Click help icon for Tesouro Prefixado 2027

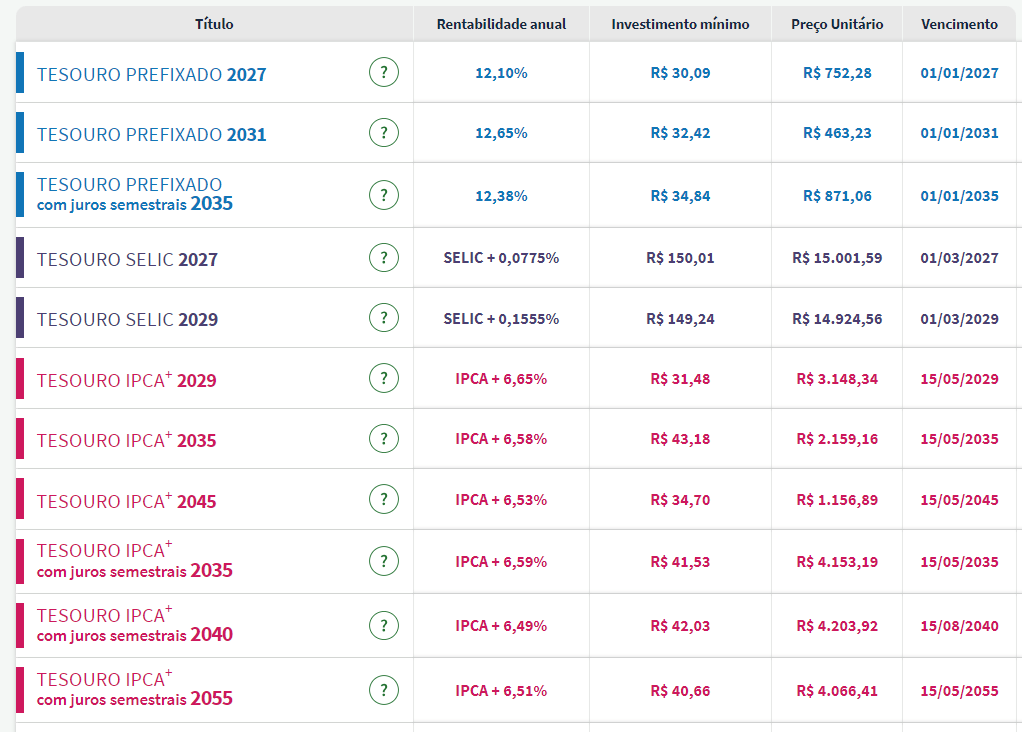click(383, 72)
